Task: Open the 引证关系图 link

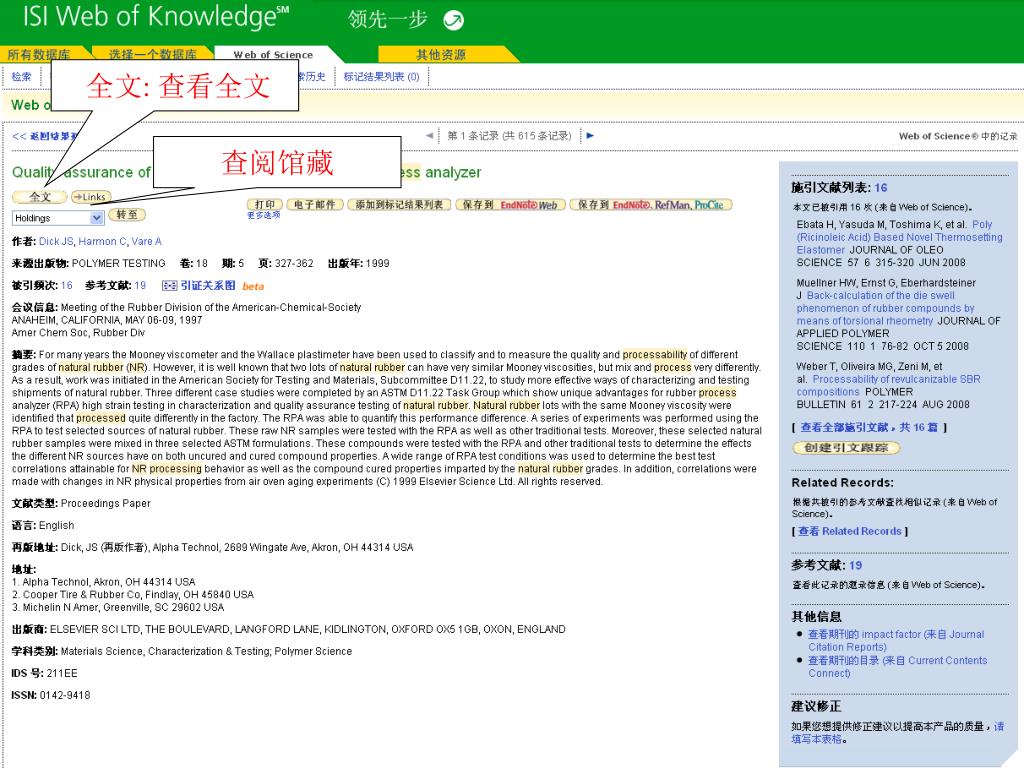Action: tap(208, 285)
